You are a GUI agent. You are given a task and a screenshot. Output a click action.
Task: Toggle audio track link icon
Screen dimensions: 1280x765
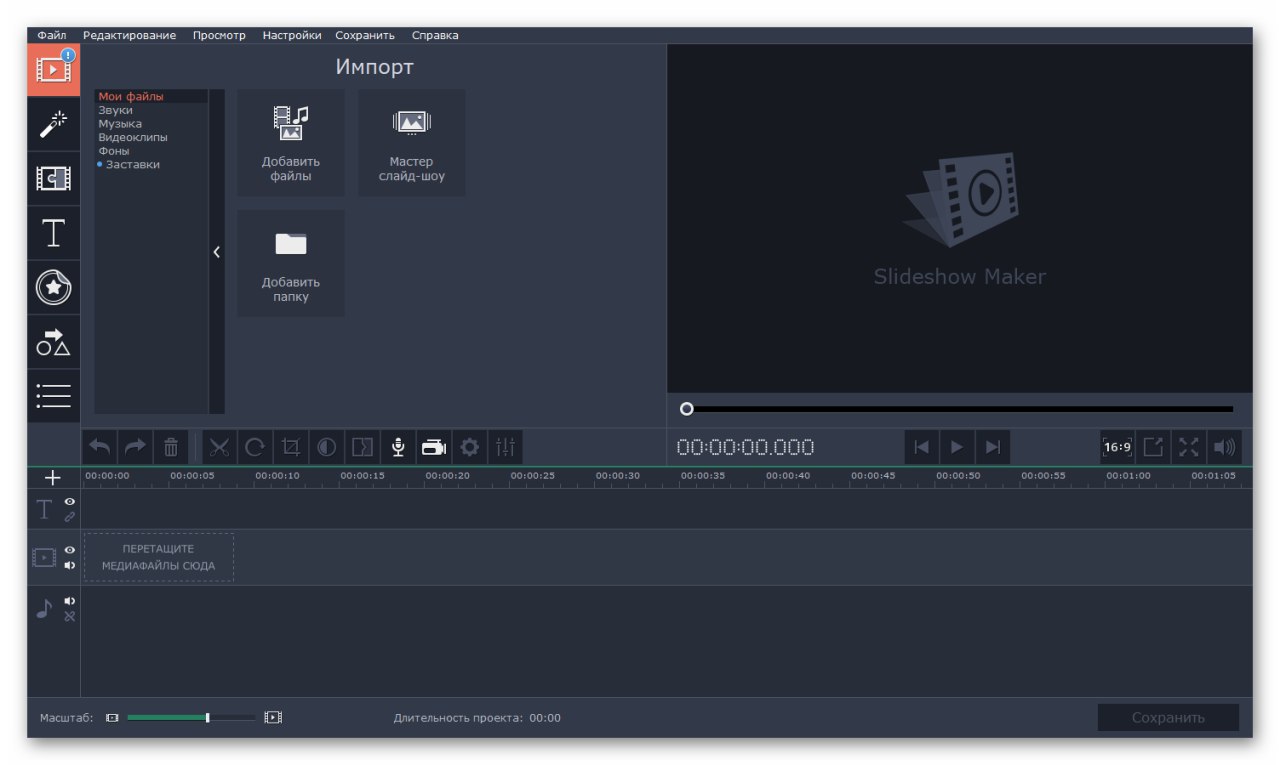point(70,616)
